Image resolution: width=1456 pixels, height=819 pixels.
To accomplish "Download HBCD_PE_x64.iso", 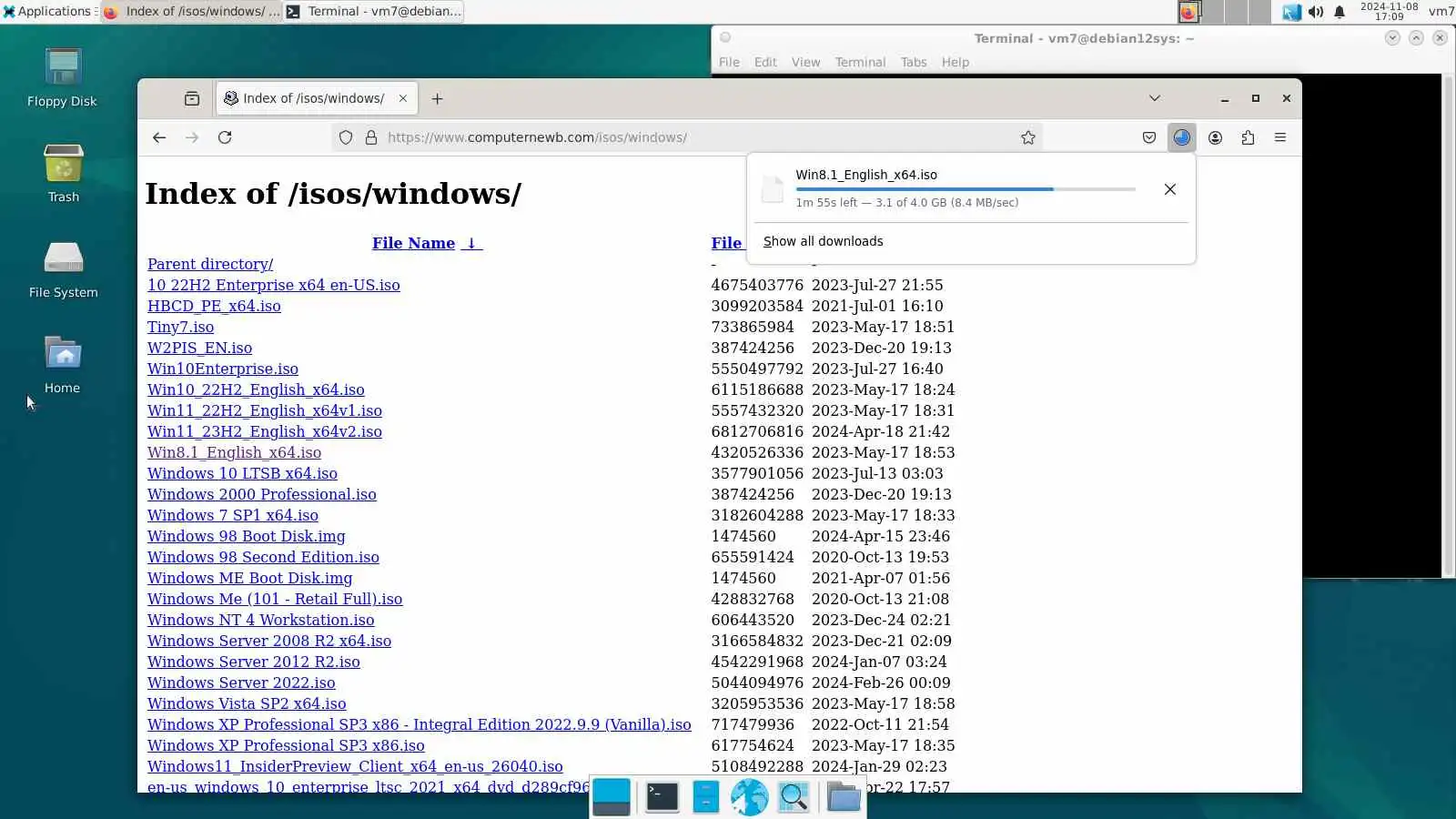I will (214, 306).
